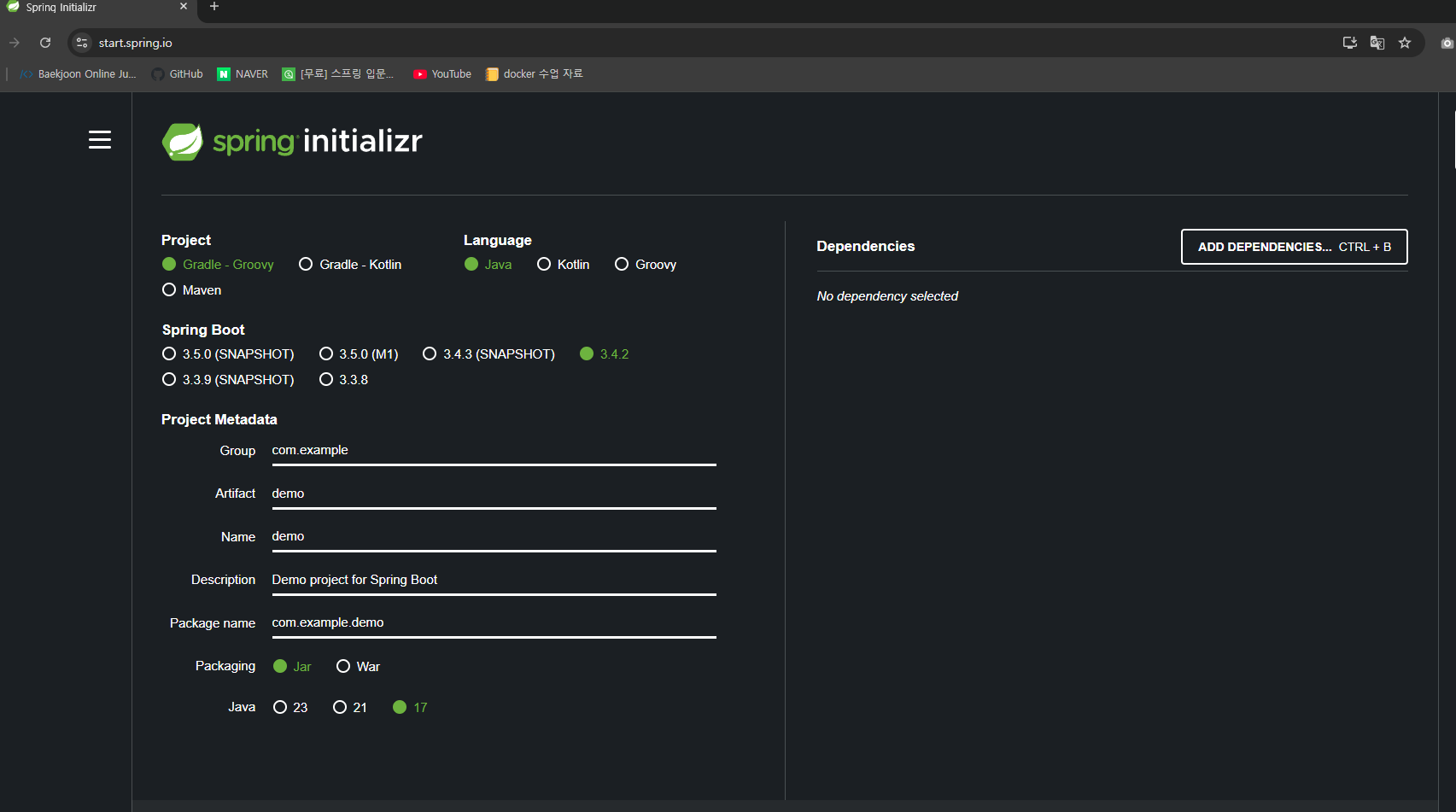The image size is (1456, 812).
Task: Click the Group input field
Action: coord(494,451)
